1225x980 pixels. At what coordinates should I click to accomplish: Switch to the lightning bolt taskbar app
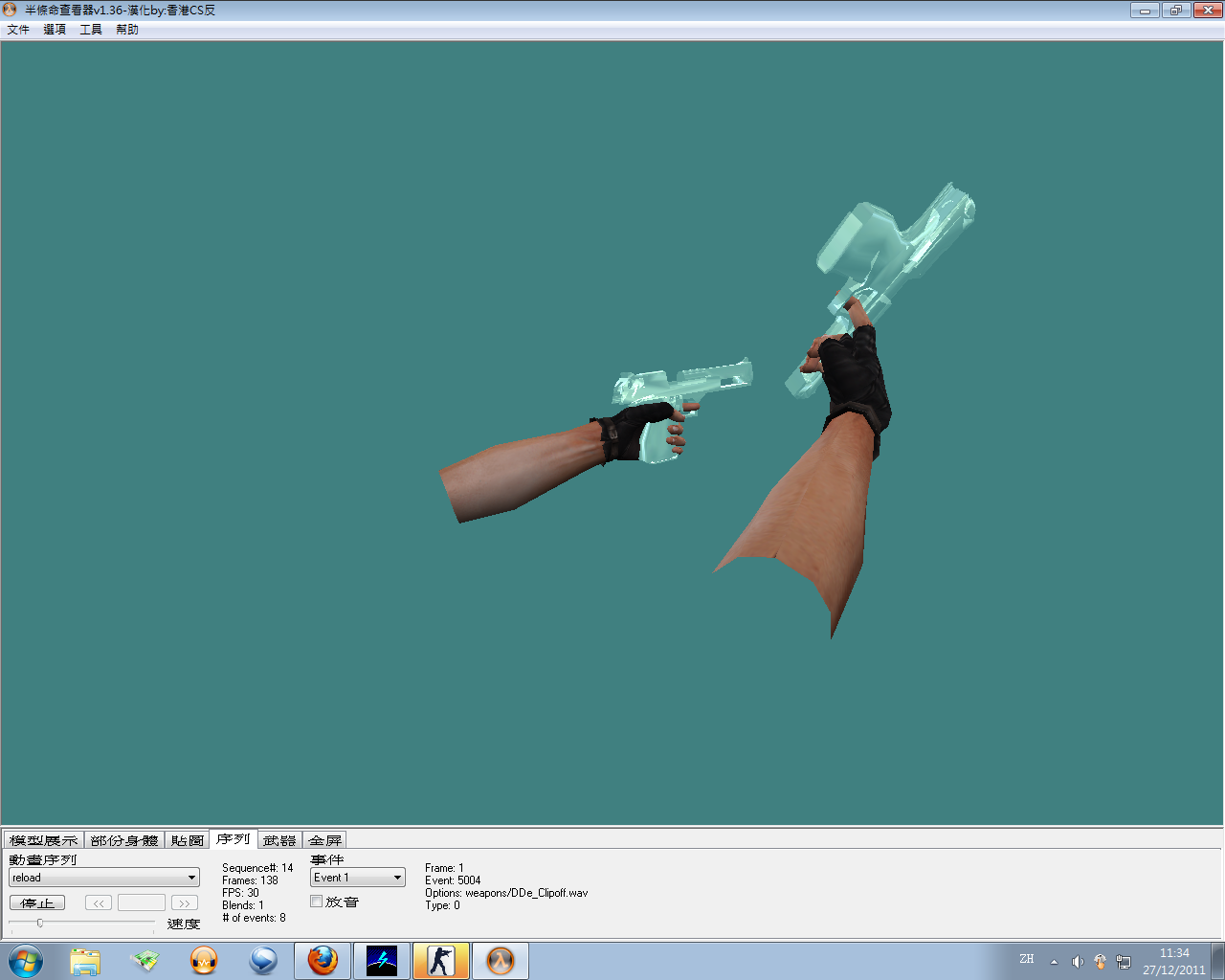(382, 961)
